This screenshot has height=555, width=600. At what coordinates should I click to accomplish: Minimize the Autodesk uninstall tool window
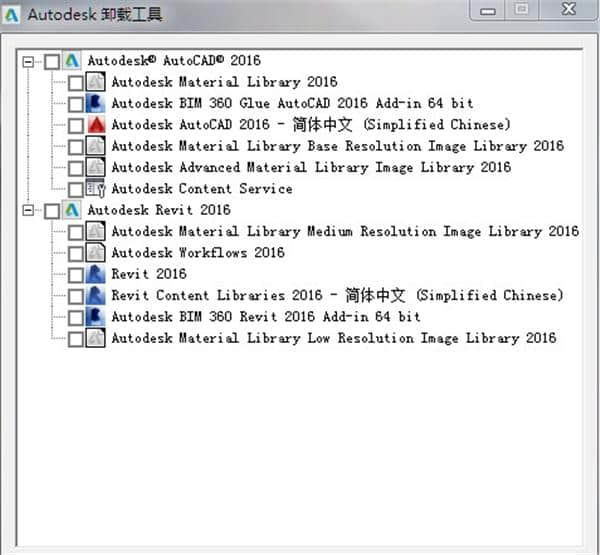pyautogui.click(x=489, y=11)
